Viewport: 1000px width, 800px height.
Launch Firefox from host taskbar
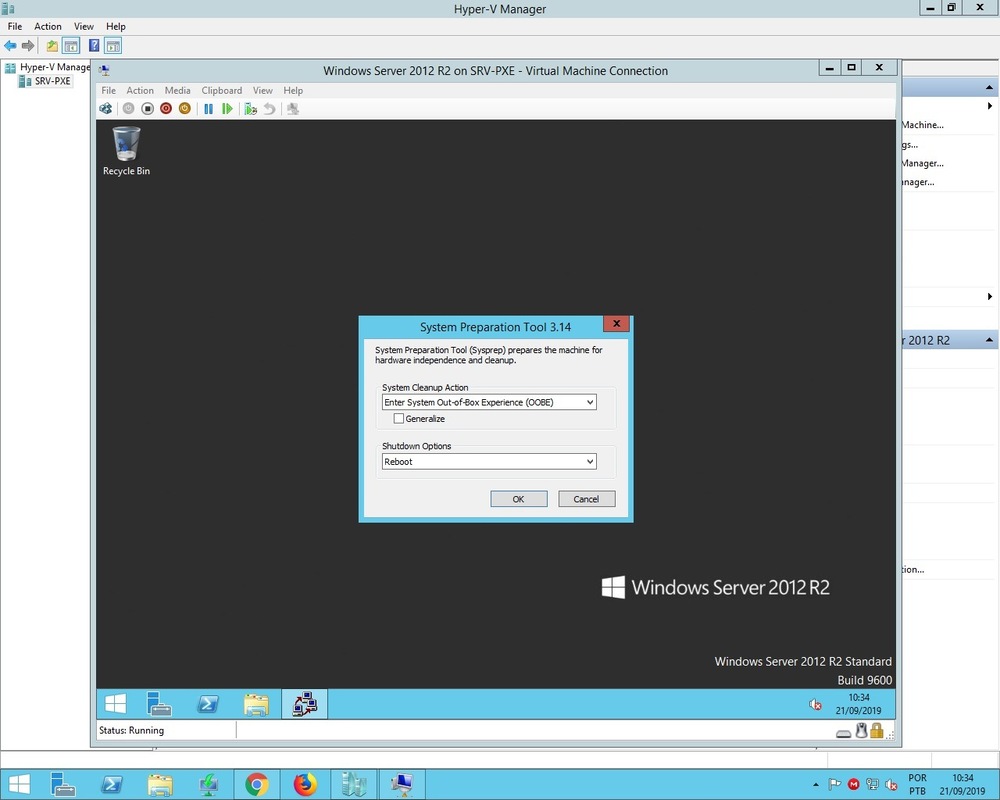click(305, 784)
